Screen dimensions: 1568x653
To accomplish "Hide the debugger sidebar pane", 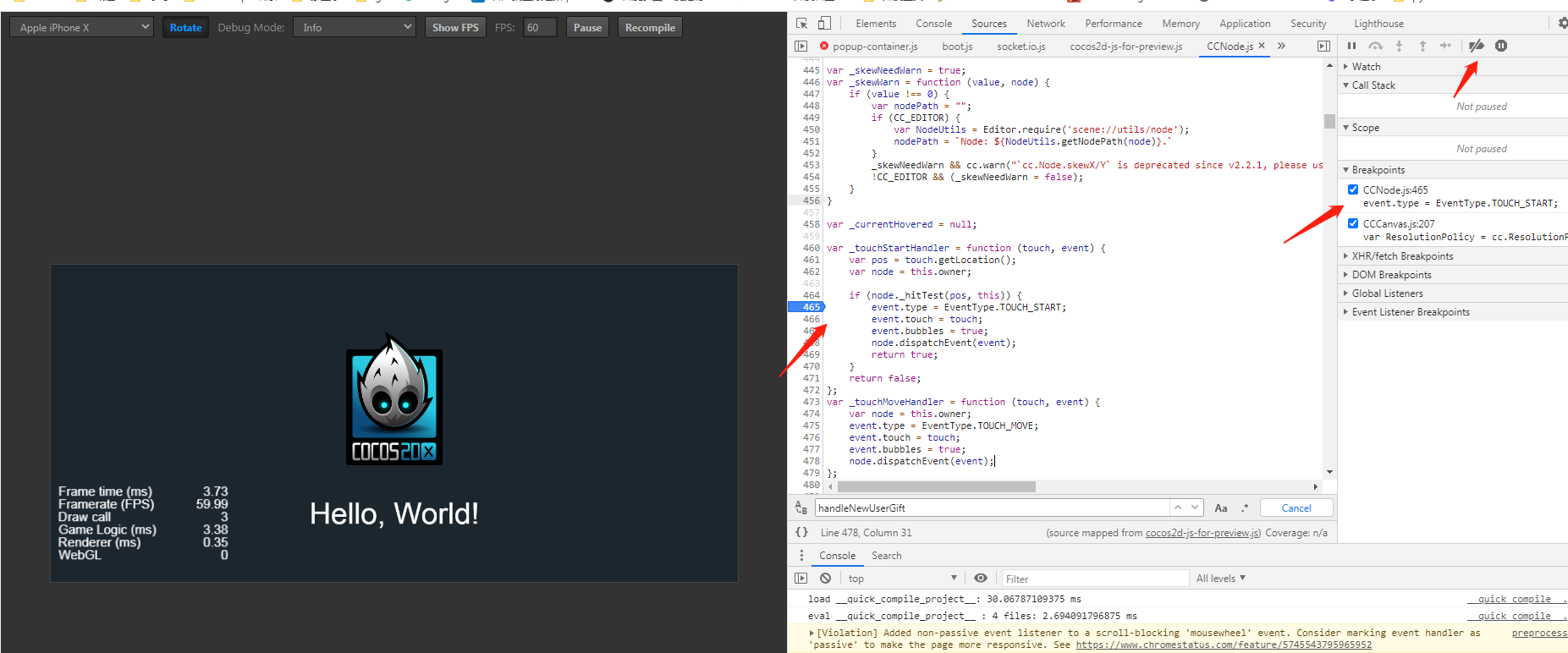I will point(1323,46).
